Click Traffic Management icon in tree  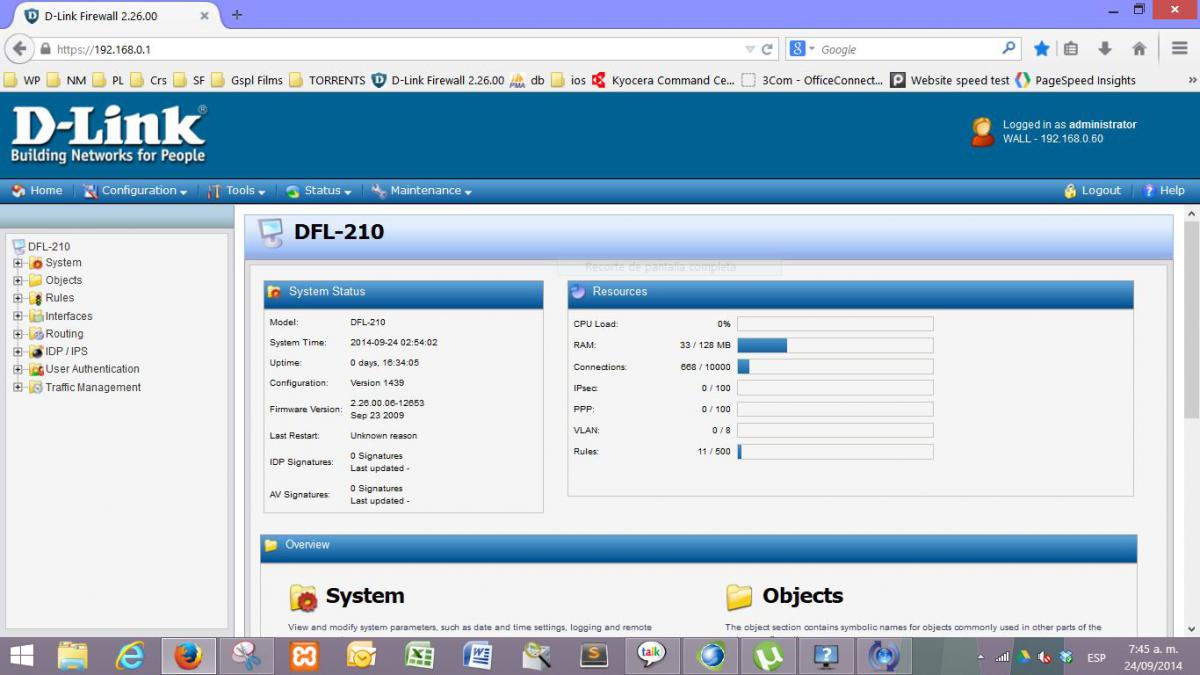35,387
